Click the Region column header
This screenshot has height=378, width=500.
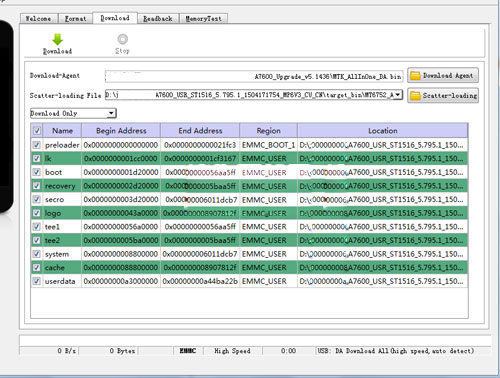(x=268, y=131)
